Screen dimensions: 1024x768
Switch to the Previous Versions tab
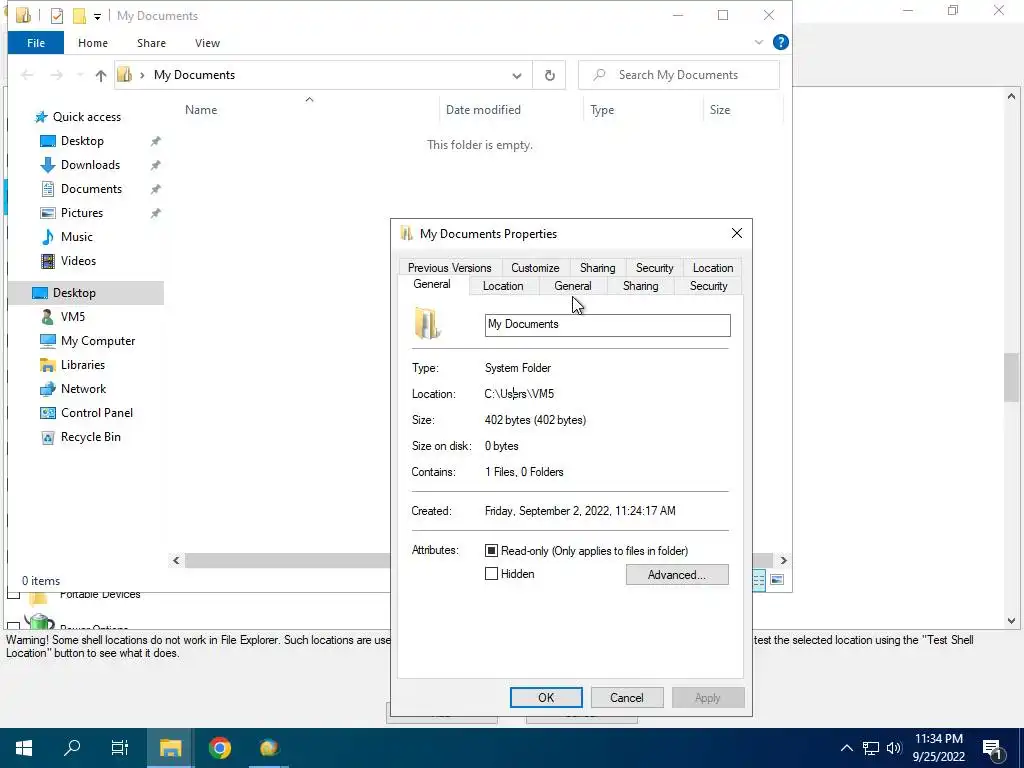coord(449,268)
